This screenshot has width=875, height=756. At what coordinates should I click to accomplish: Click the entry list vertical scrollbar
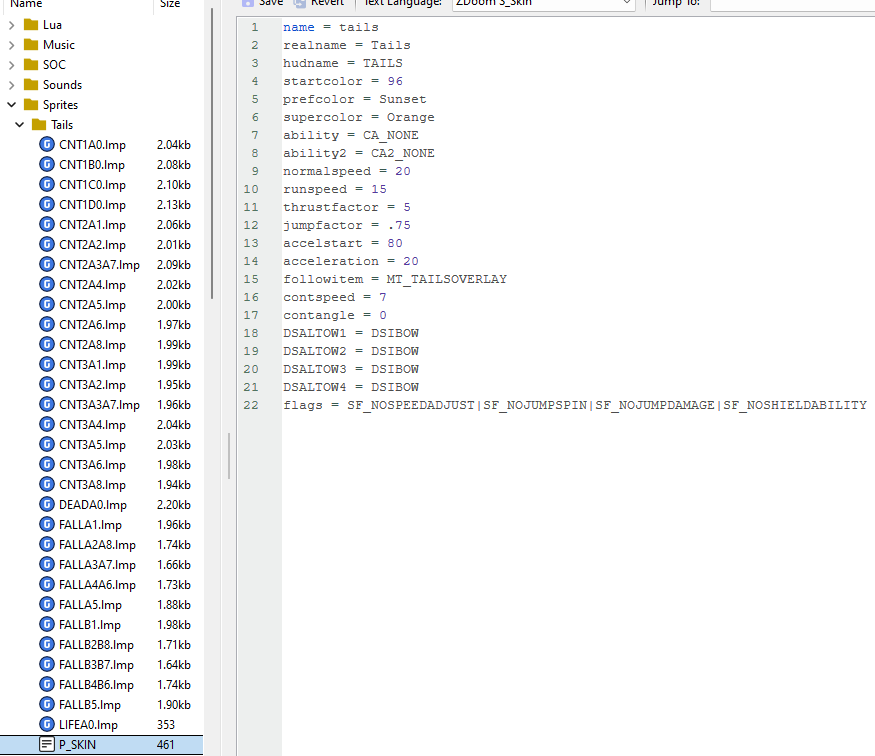click(x=212, y=153)
